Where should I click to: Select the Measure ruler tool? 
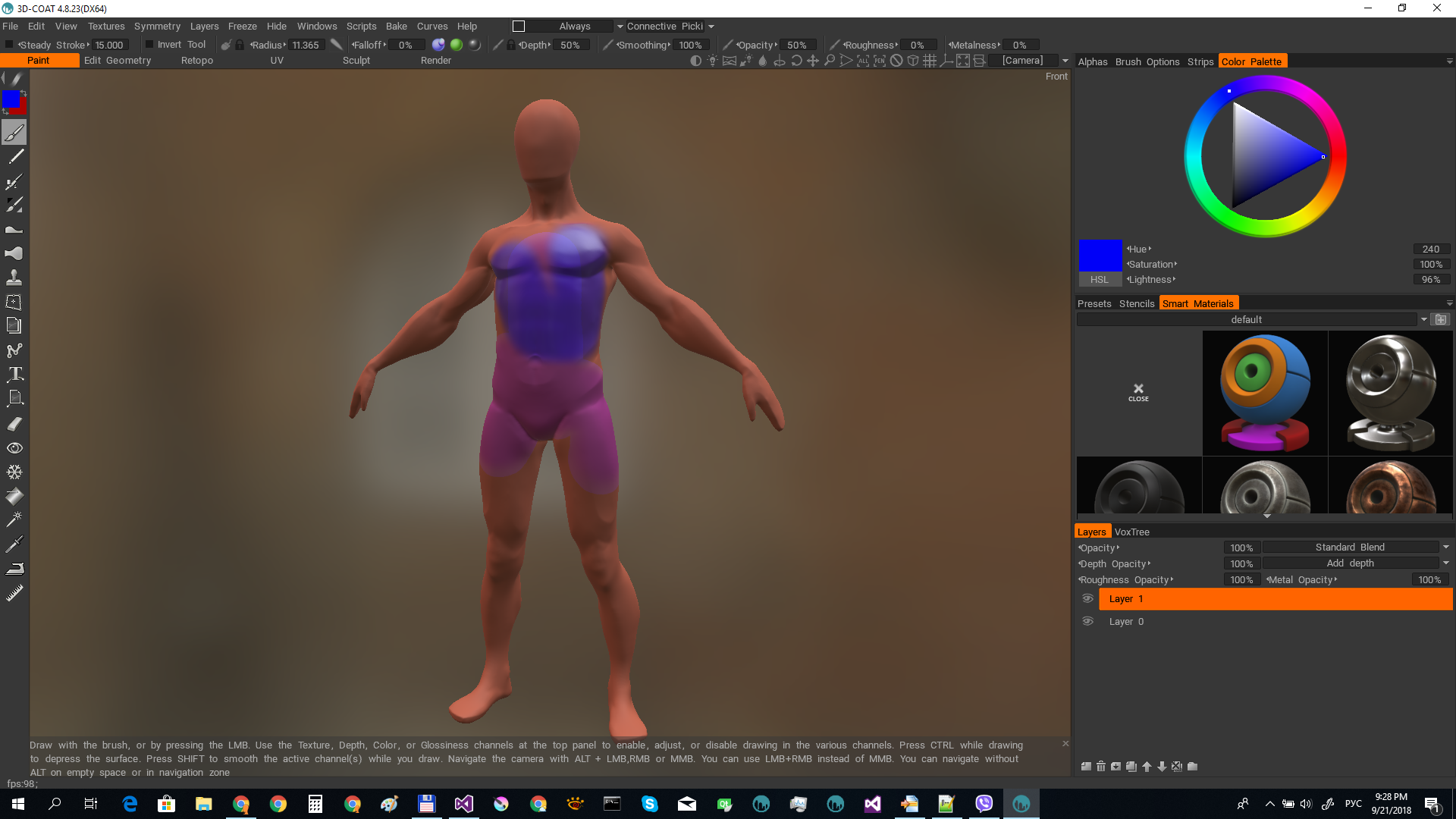point(14,593)
